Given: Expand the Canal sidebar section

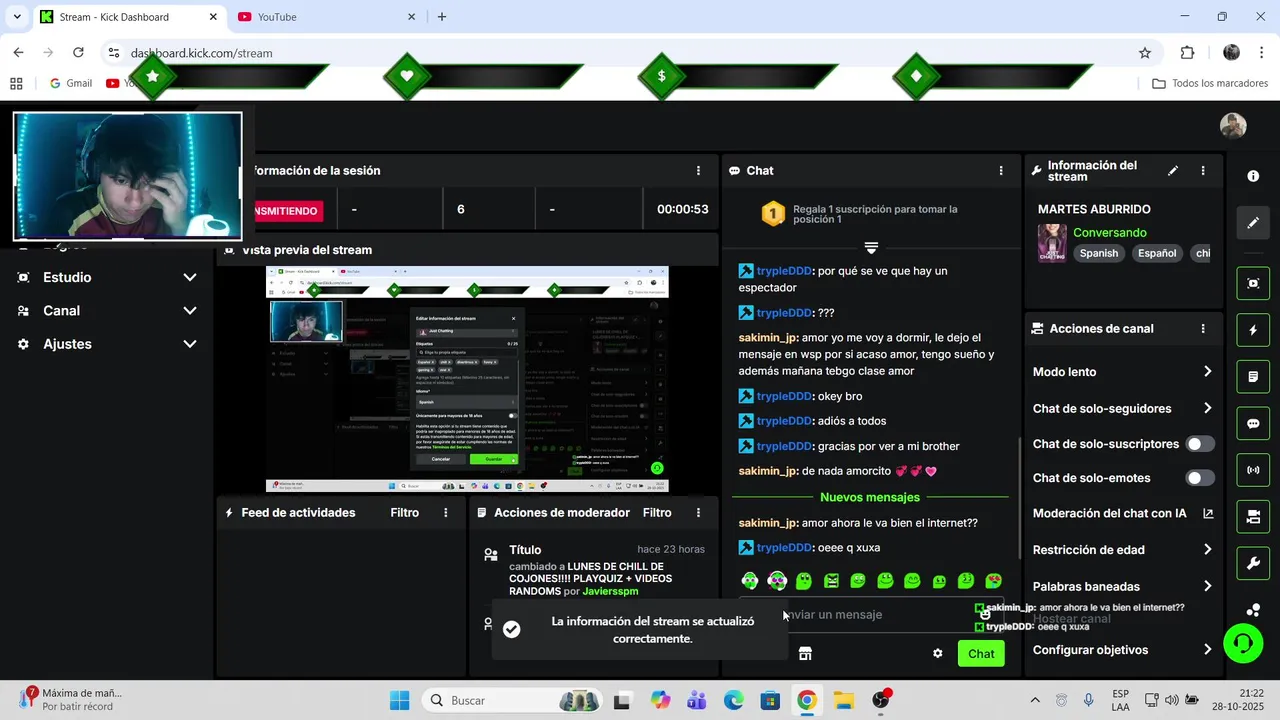Looking at the screenshot, I should click(x=107, y=311).
